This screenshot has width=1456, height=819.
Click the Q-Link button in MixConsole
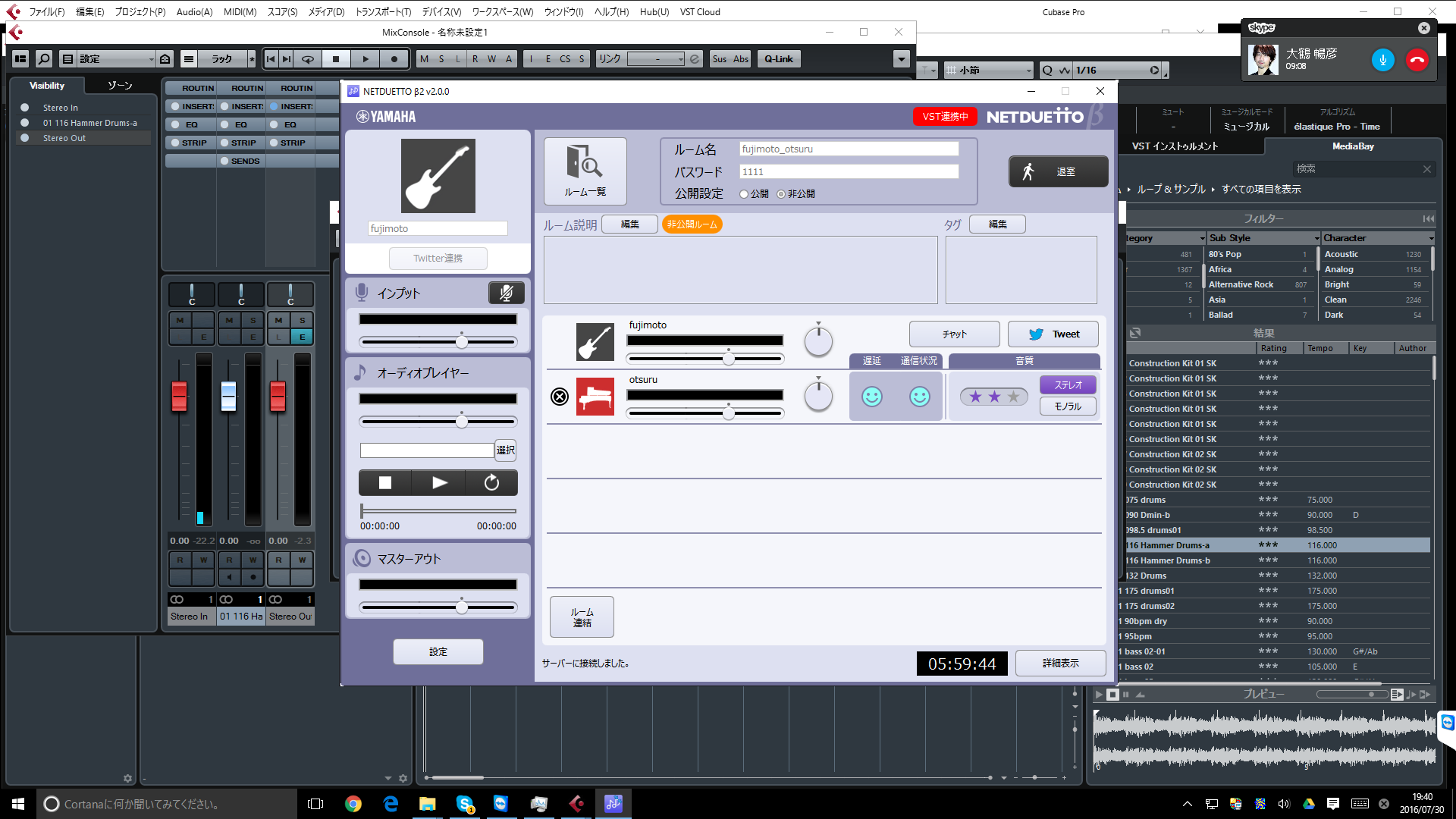(x=779, y=59)
